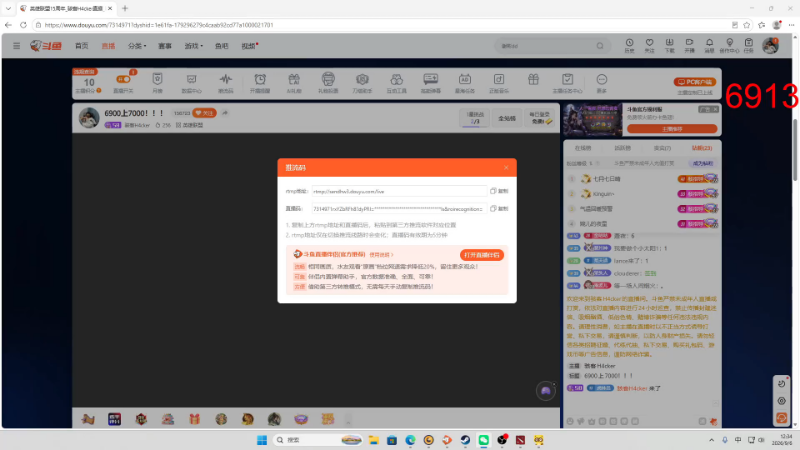Viewport: 800px width, 450px height.
Task: Close the 推流码 dialog
Action: coord(506,167)
